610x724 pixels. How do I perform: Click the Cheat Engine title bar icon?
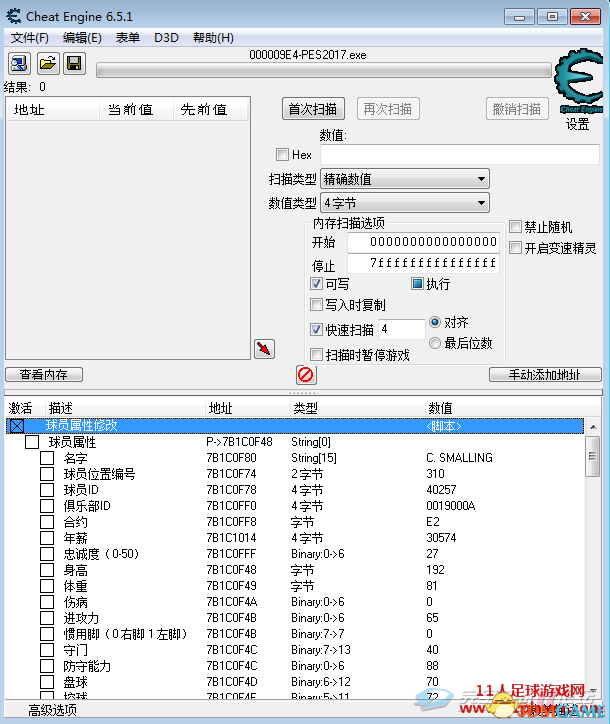click(14, 16)
